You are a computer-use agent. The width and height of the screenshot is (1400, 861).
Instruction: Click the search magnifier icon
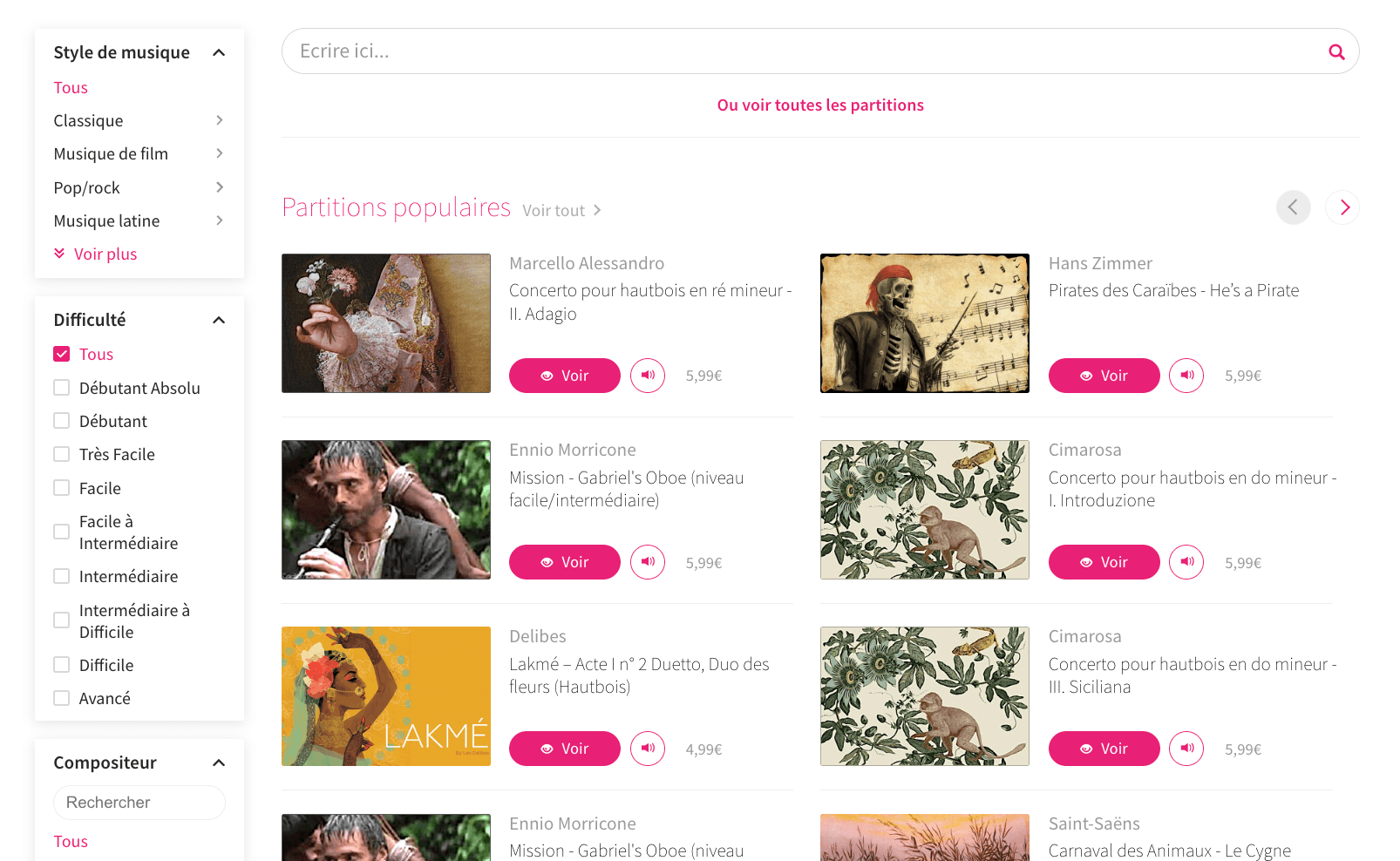point(1336,51)
